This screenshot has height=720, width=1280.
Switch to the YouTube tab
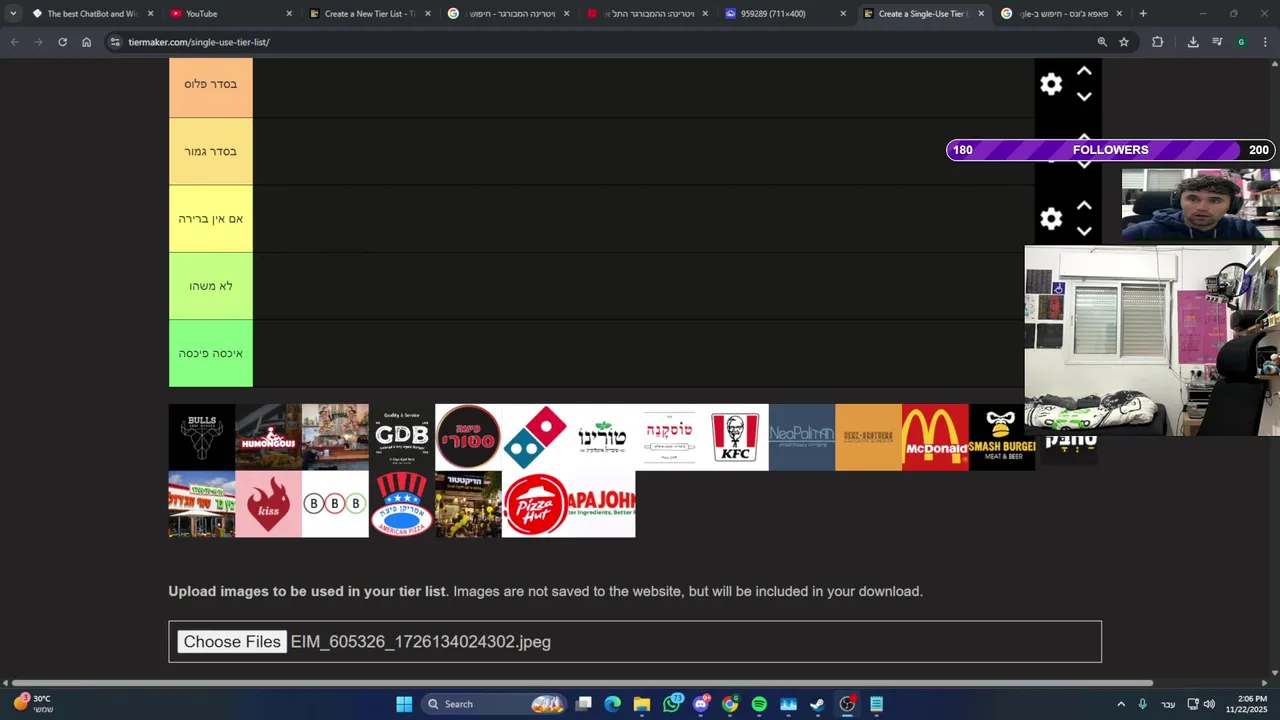229,14
